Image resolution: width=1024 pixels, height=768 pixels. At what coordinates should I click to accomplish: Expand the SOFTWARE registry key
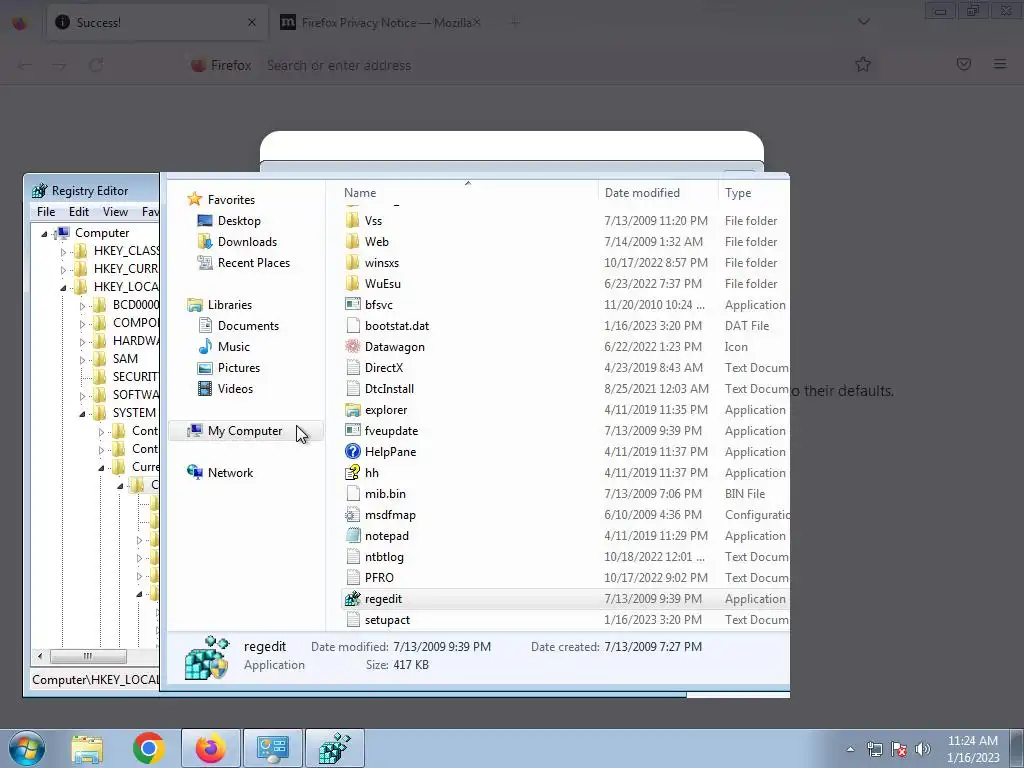(x=82, y=395)
